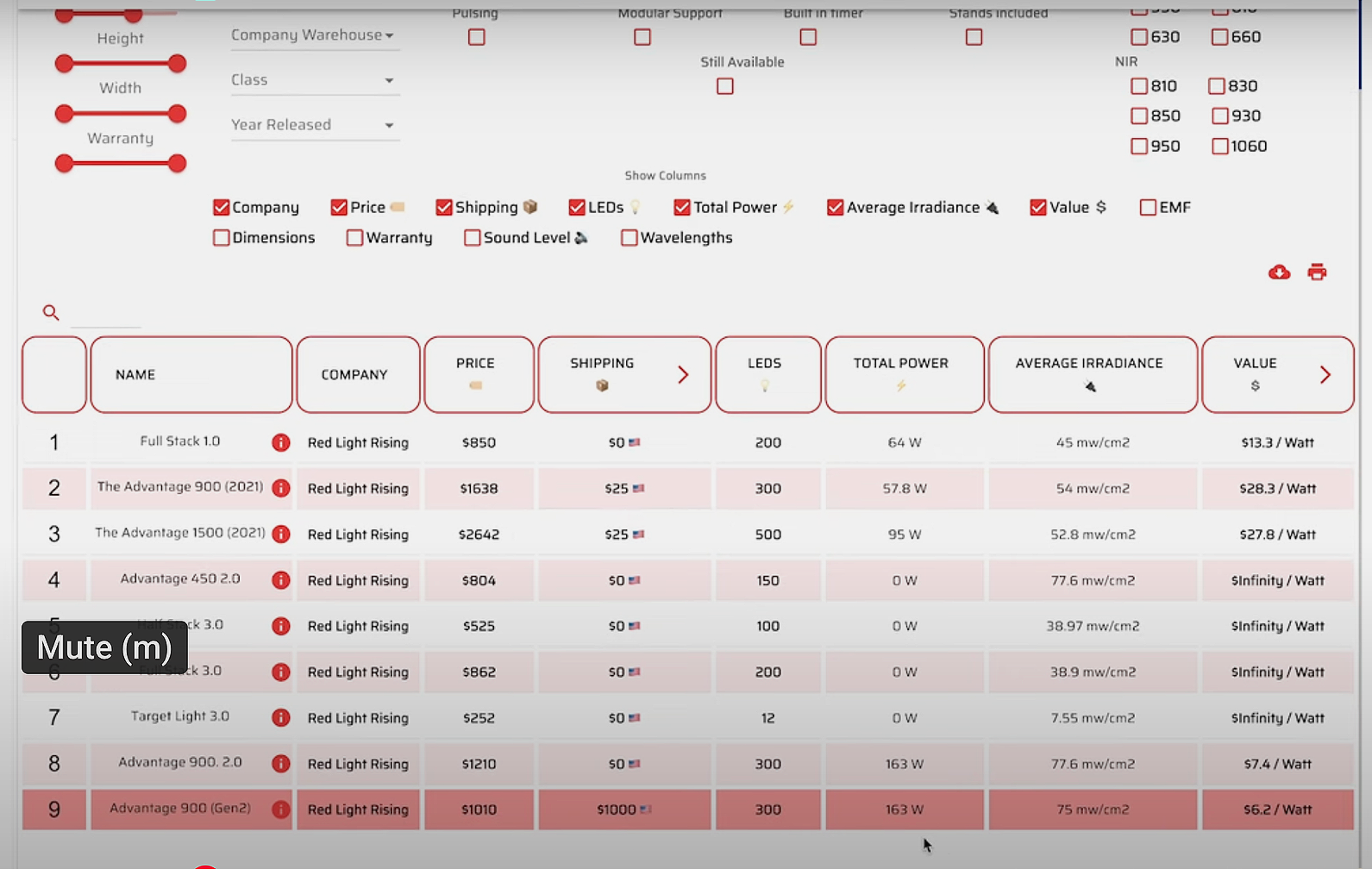Viewport: 1372px width, 869px height.
Task: Check the 660 wavelength checkbox
Action: (x=1219, y=37)
